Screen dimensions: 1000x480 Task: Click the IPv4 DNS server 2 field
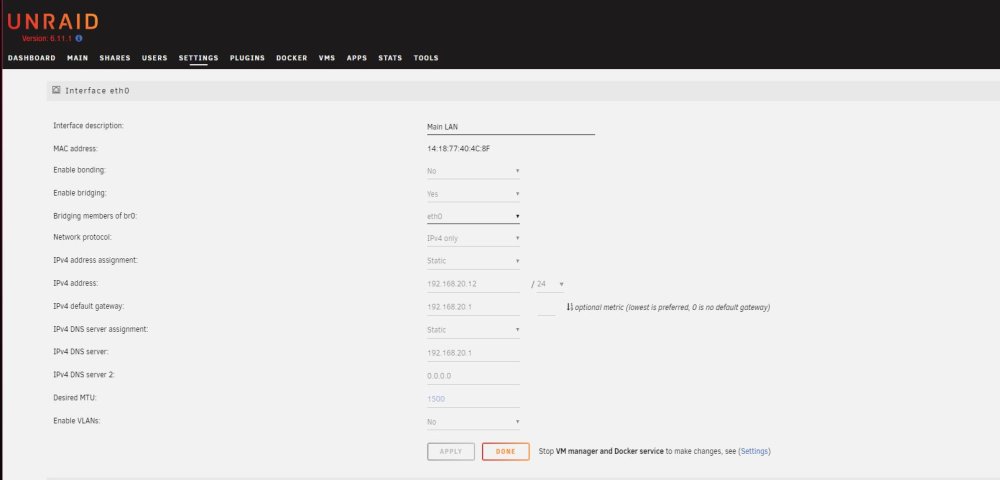[x=473, y=375]
